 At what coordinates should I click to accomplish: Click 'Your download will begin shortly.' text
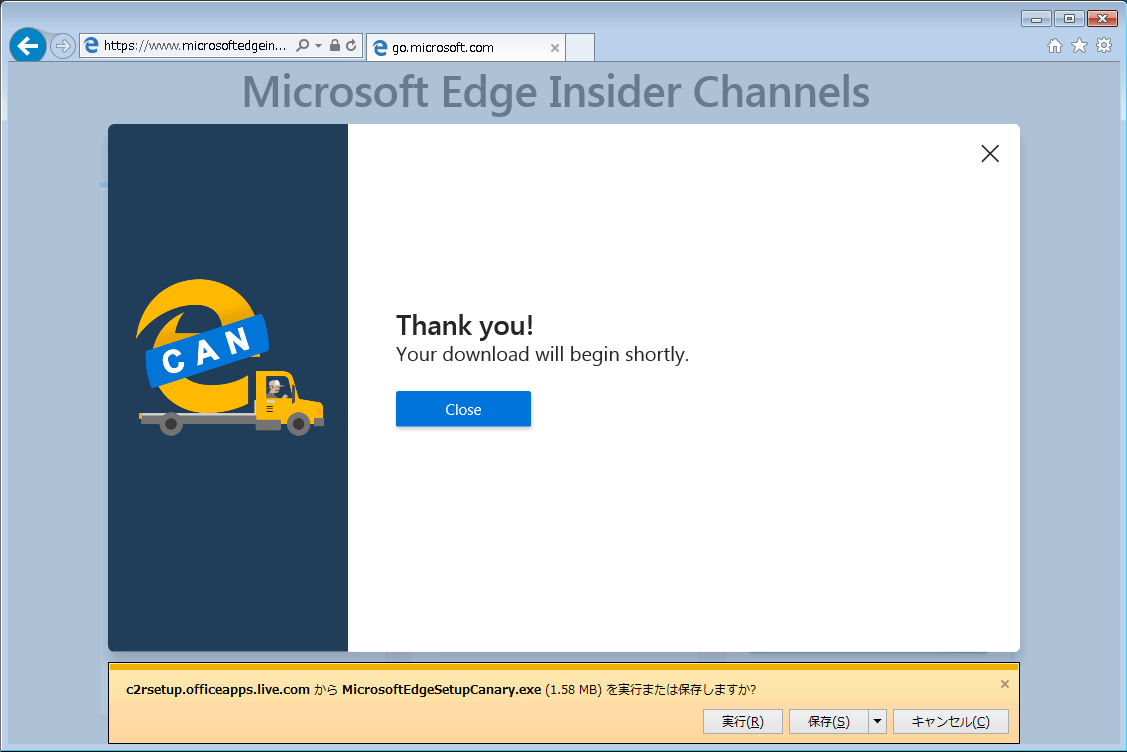542,354
